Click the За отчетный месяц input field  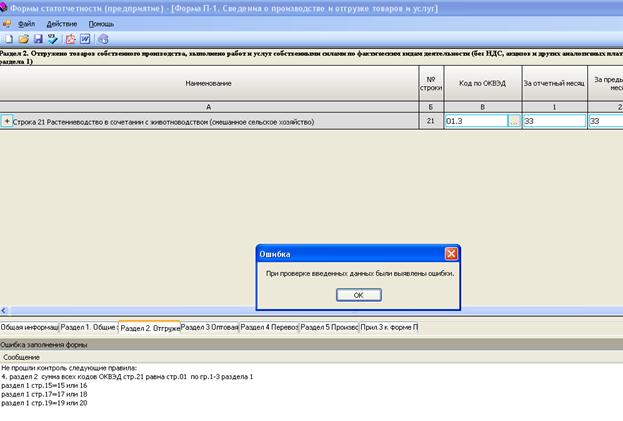[553, 121]
